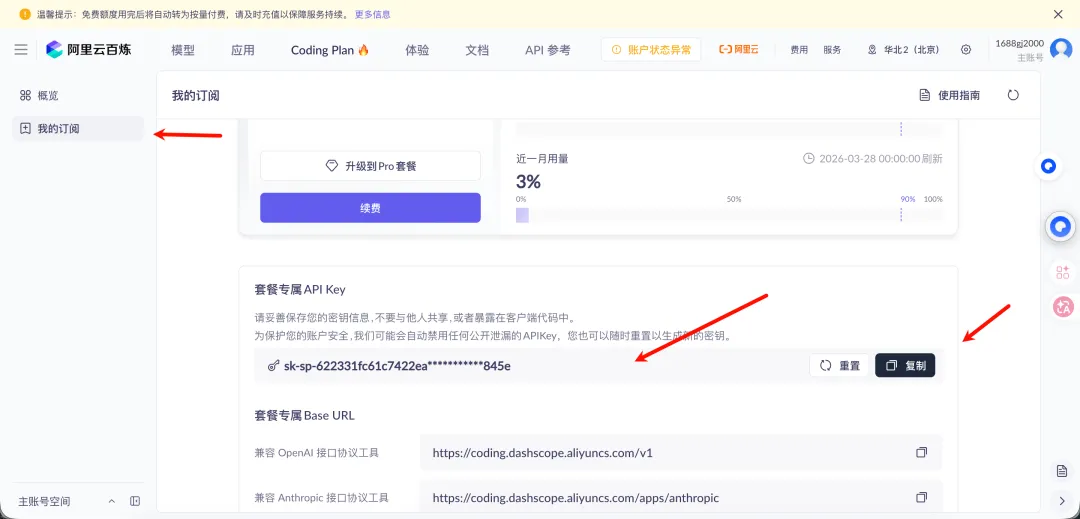Click the user avatar icon
This screenshot has height=519, width=1080.
point(1061,50)
